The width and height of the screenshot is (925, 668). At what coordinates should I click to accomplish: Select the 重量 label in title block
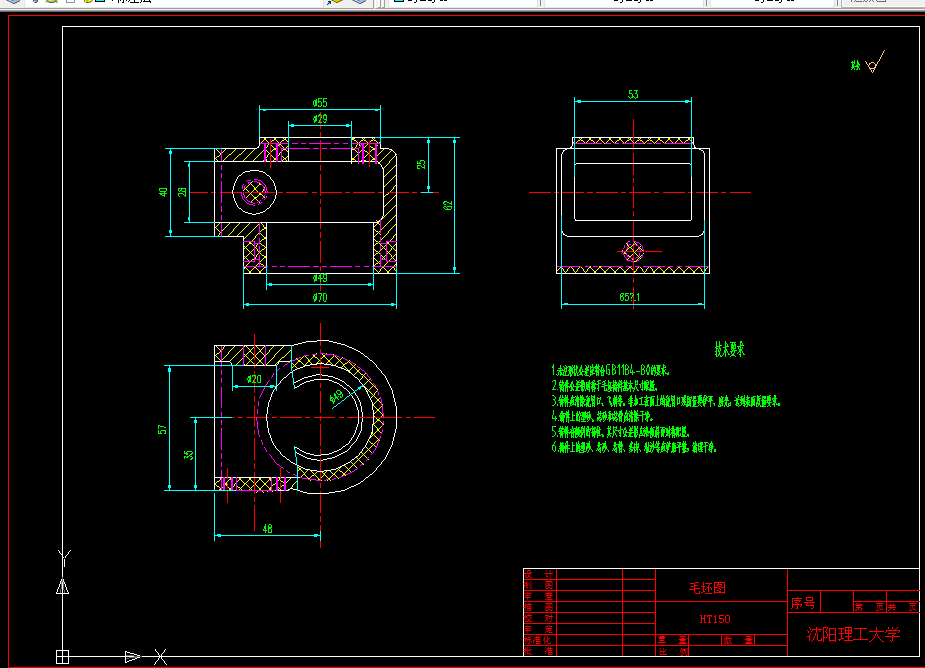coord(673,640)
